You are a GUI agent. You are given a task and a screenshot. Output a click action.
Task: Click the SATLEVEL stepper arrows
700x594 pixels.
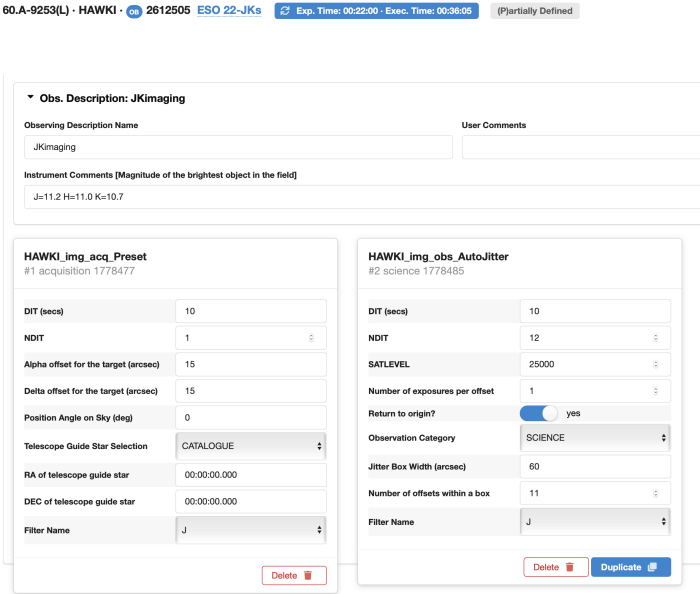(655, 364)
